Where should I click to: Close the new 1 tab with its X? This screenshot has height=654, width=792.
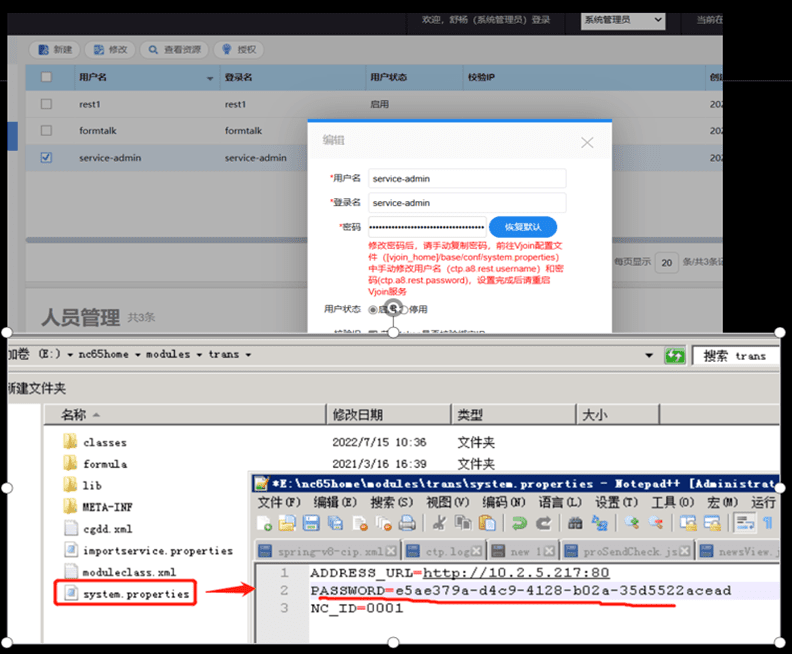pos(550,551)
